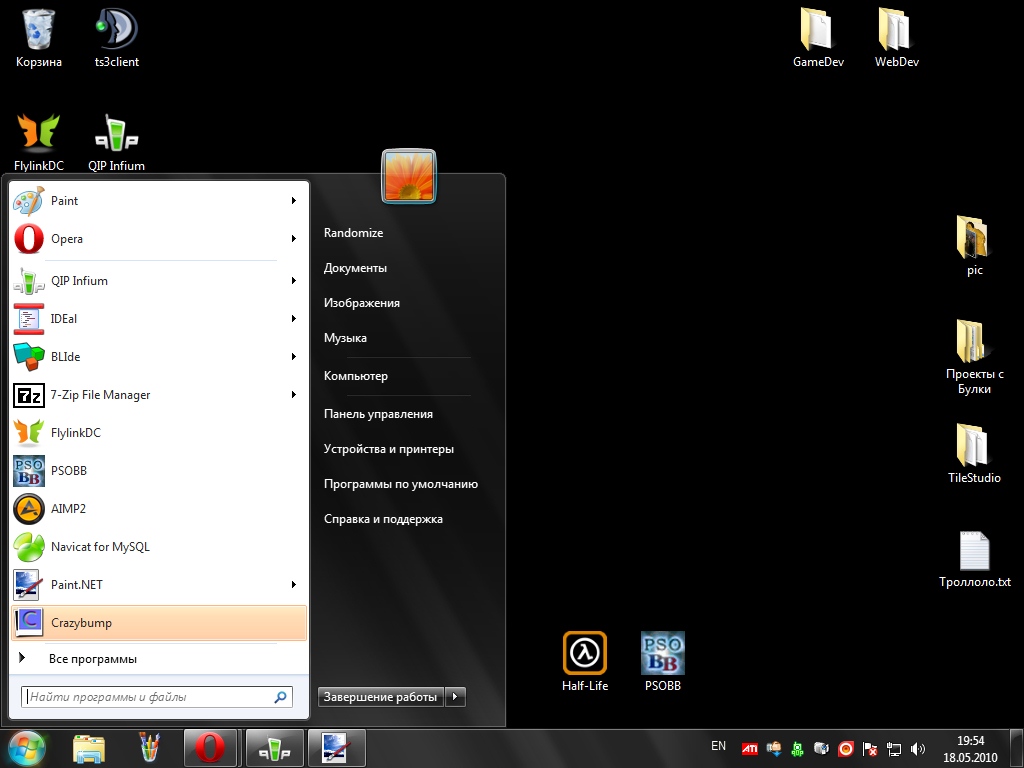Viewport: 1024px width, 768px height.
Task: Expand Все программы list
Action: click(92, 659)
